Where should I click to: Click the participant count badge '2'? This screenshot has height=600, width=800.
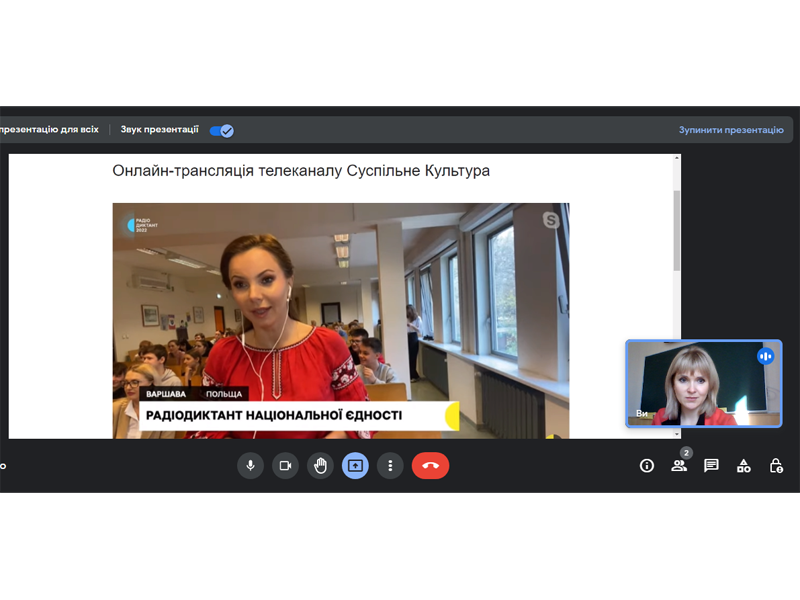click(x=686, y=453)
